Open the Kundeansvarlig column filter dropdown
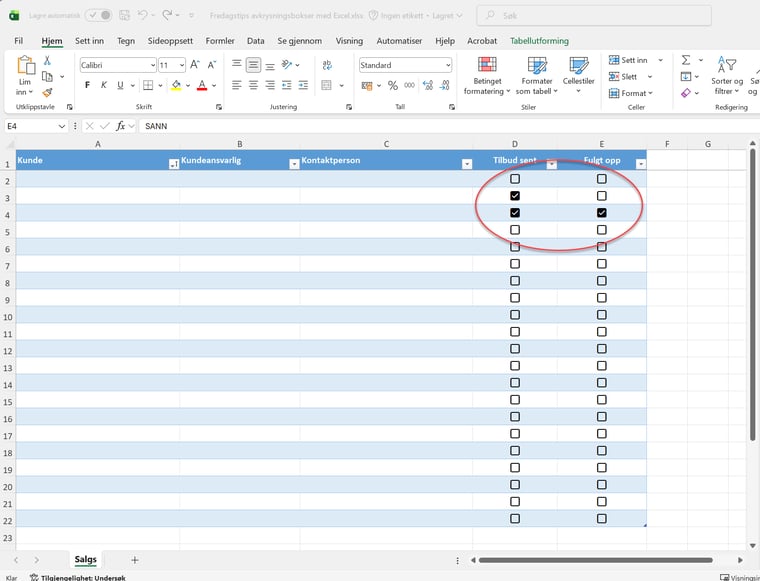The image size is (760, 581). tap(294, 164)
